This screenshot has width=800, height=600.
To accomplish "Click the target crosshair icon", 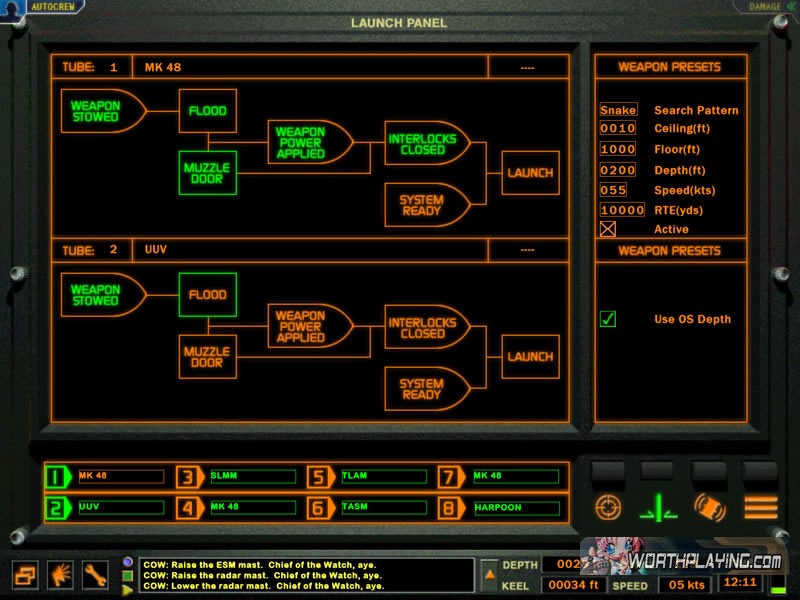I will pos(608,507).
